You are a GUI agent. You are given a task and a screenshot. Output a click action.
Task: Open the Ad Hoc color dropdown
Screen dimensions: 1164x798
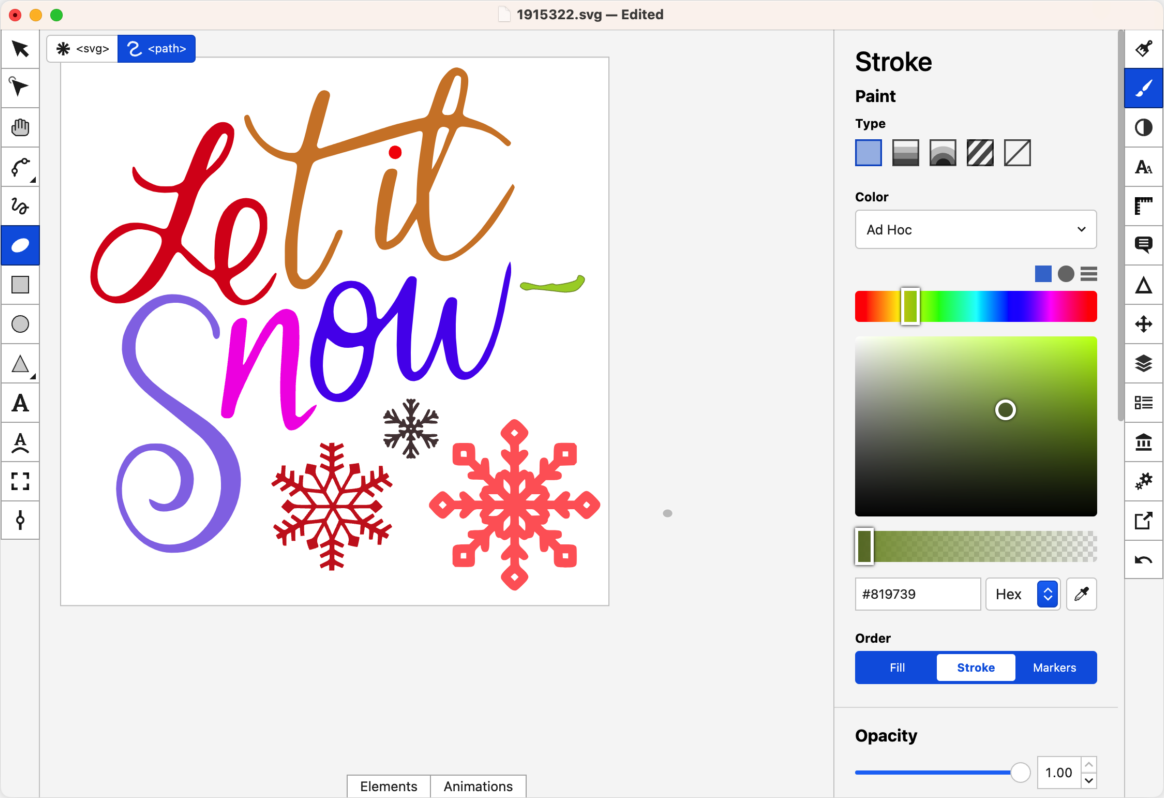[975, 229]
